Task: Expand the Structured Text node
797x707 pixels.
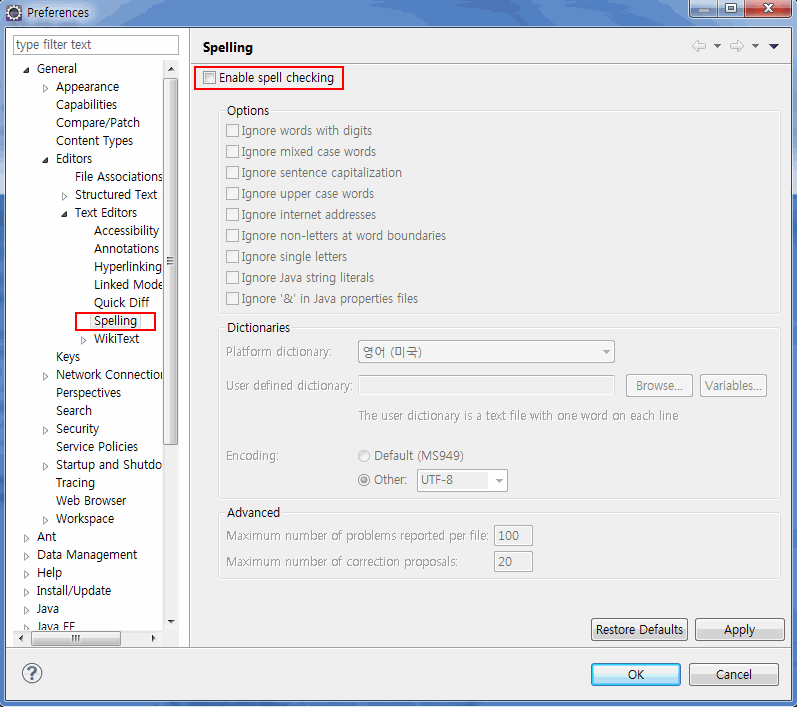Action: 64,196
